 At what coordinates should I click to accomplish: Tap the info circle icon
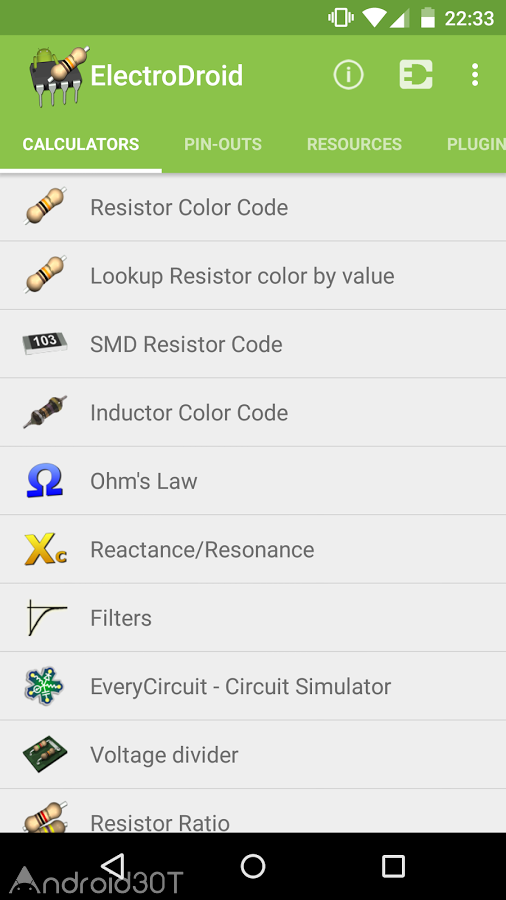tap(348, 75)
